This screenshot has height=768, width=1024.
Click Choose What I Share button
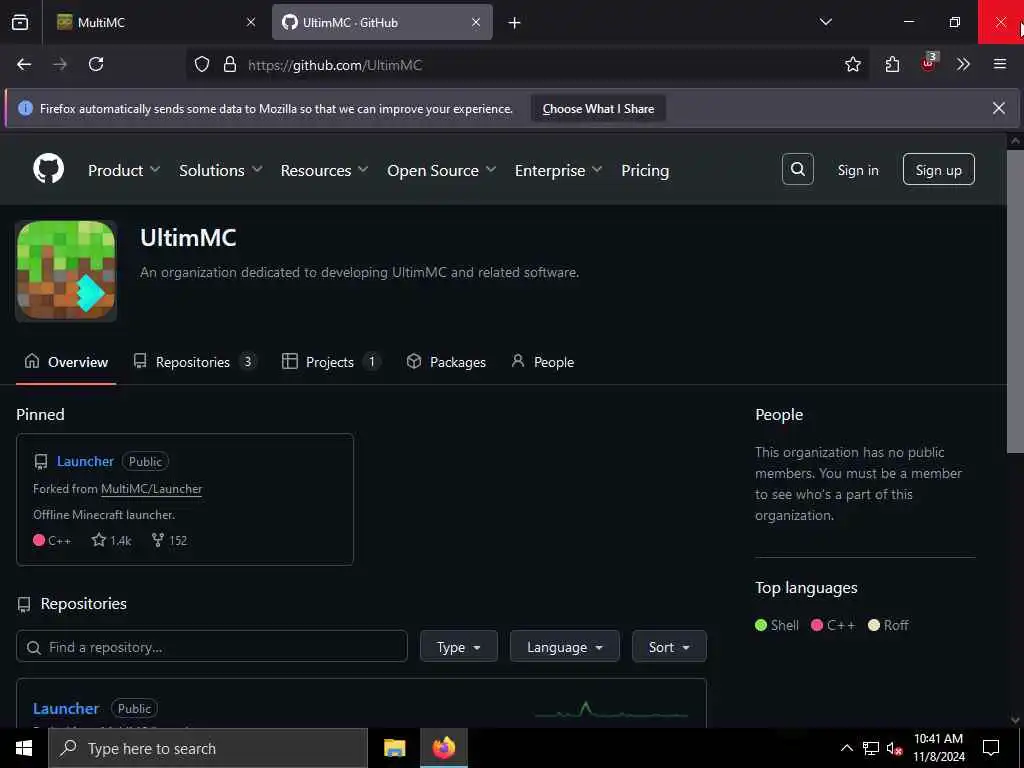tap(598, 108)
